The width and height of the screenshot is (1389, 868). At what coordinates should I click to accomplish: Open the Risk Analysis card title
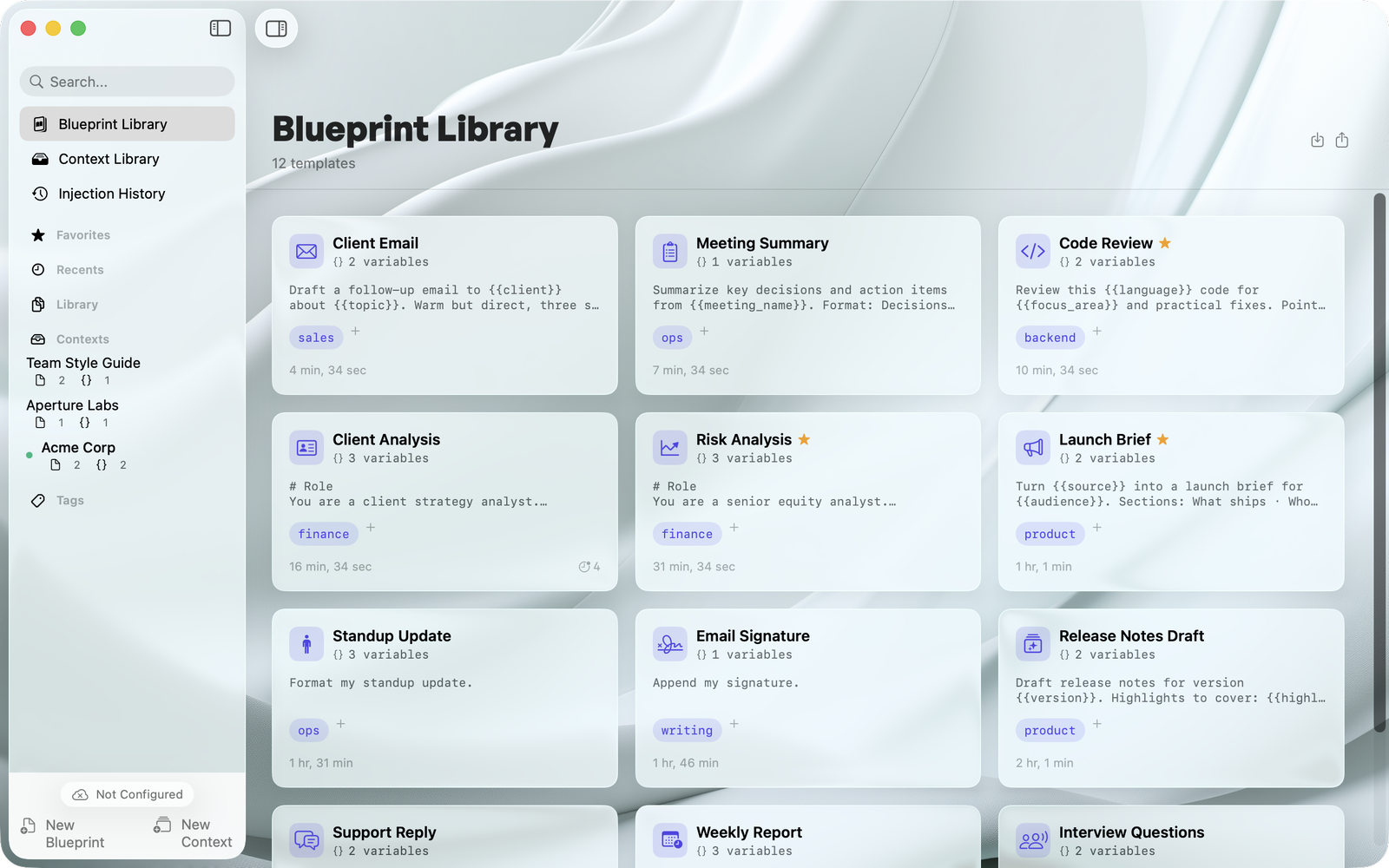pyautogui.click(x=744, y=439)
